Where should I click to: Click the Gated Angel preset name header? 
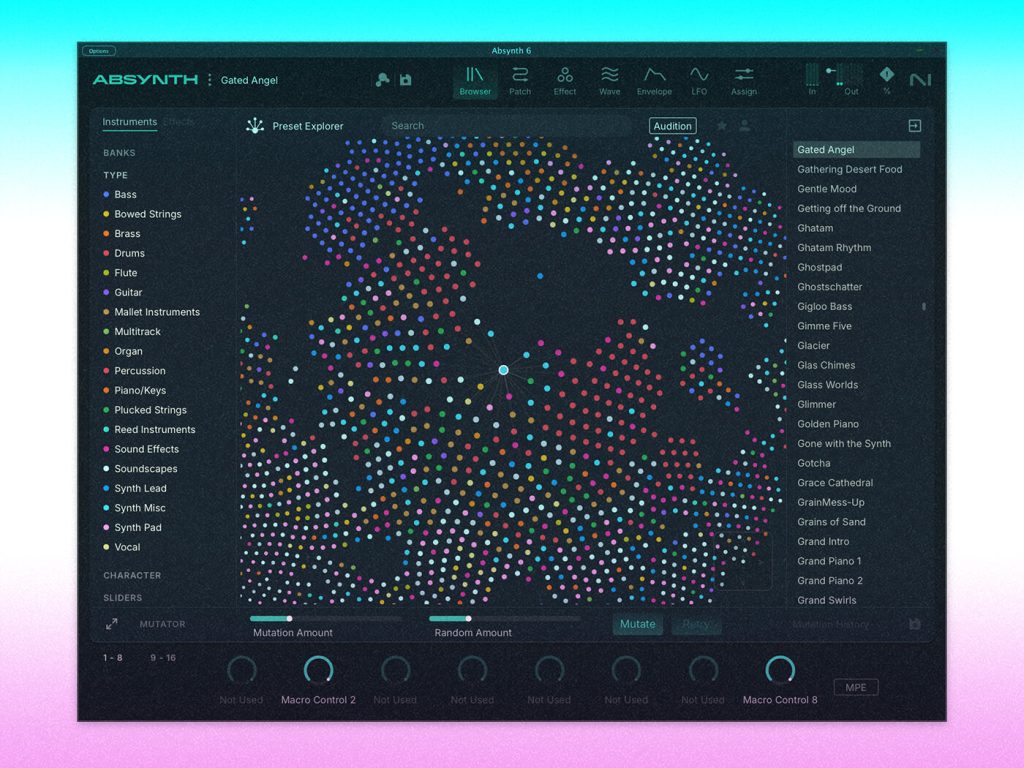coord(249,80)
